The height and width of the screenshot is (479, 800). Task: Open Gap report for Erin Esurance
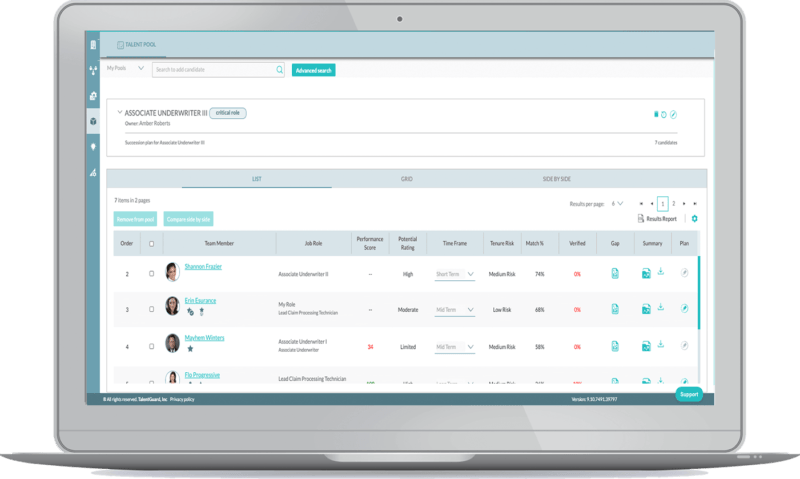(x=615, y=309)
